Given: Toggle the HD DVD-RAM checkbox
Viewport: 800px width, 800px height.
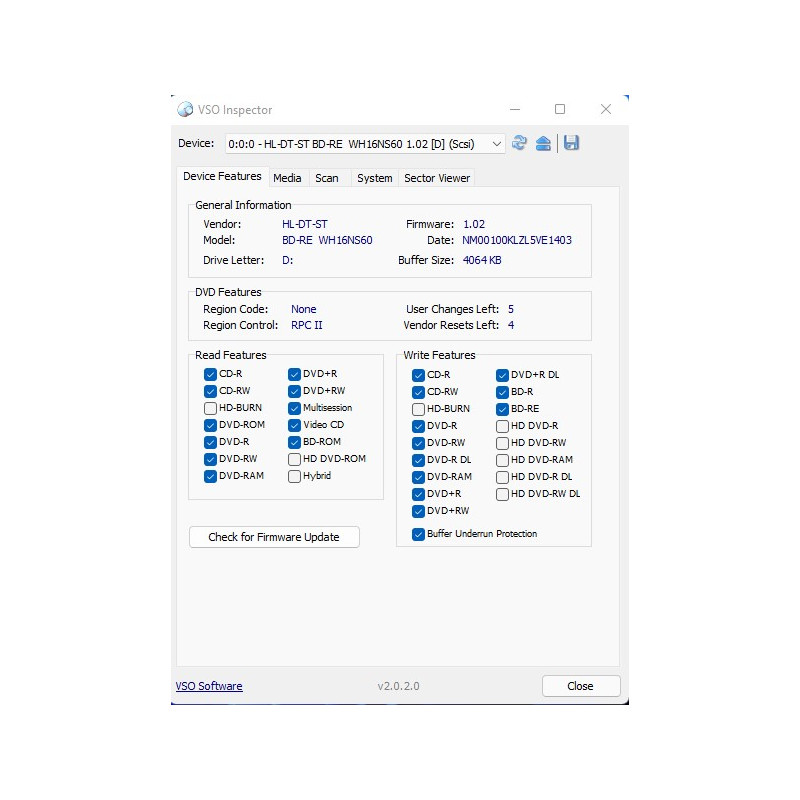Looking at the screenshot, I should click(502, 460).
